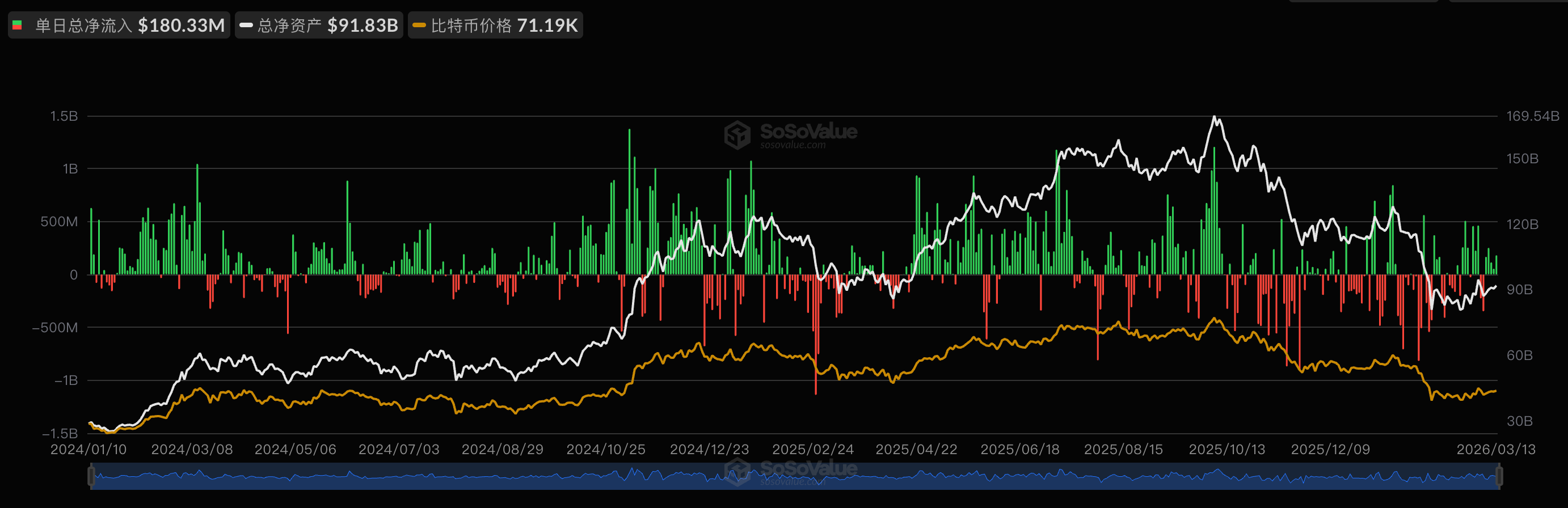This screenshot has width=1568, height=508.
Task: Click the sosovalue.com watermark text in chart
Action: pyautogui.click(x=793, y=145)
